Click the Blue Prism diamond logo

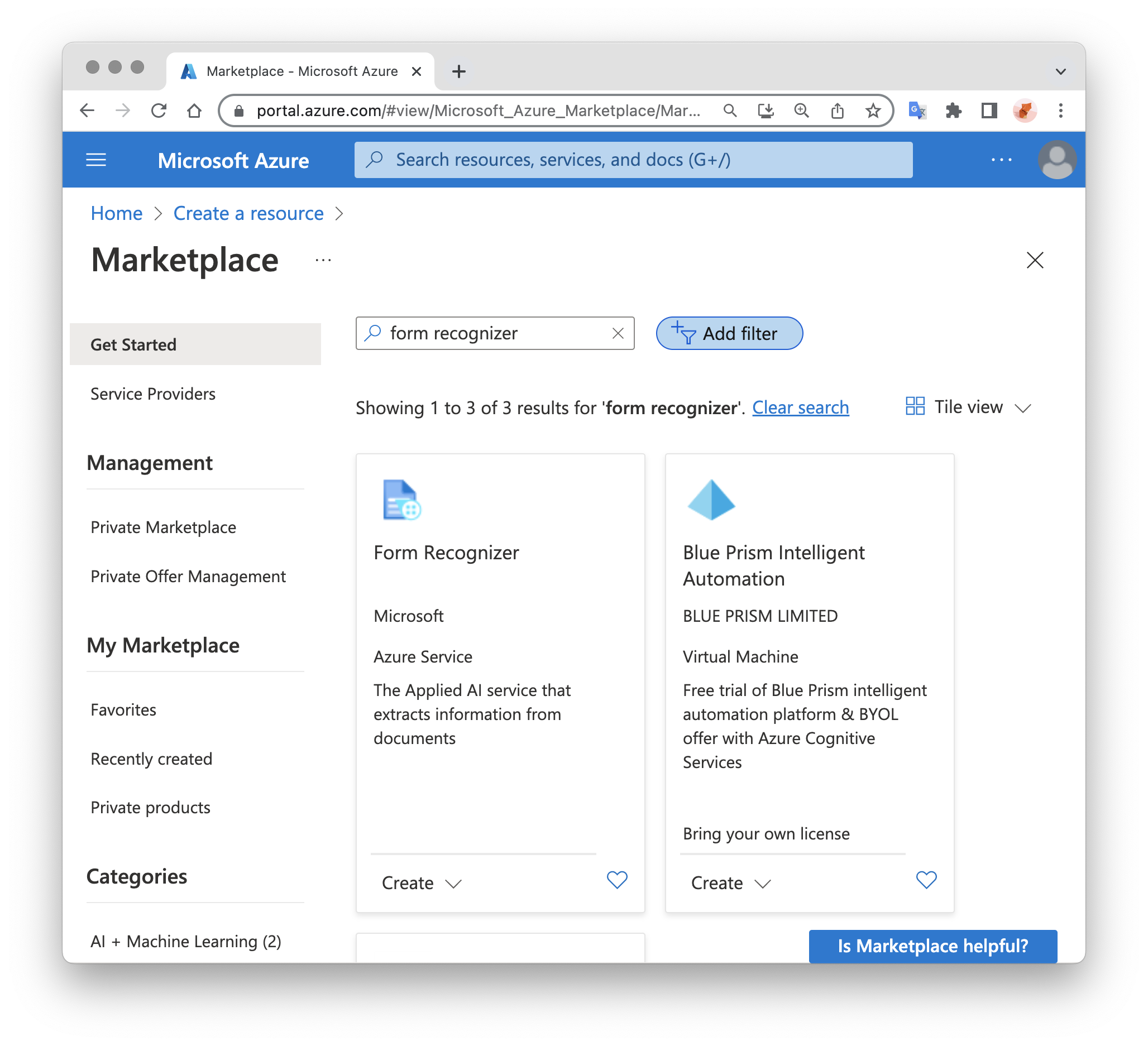[711, 499]
